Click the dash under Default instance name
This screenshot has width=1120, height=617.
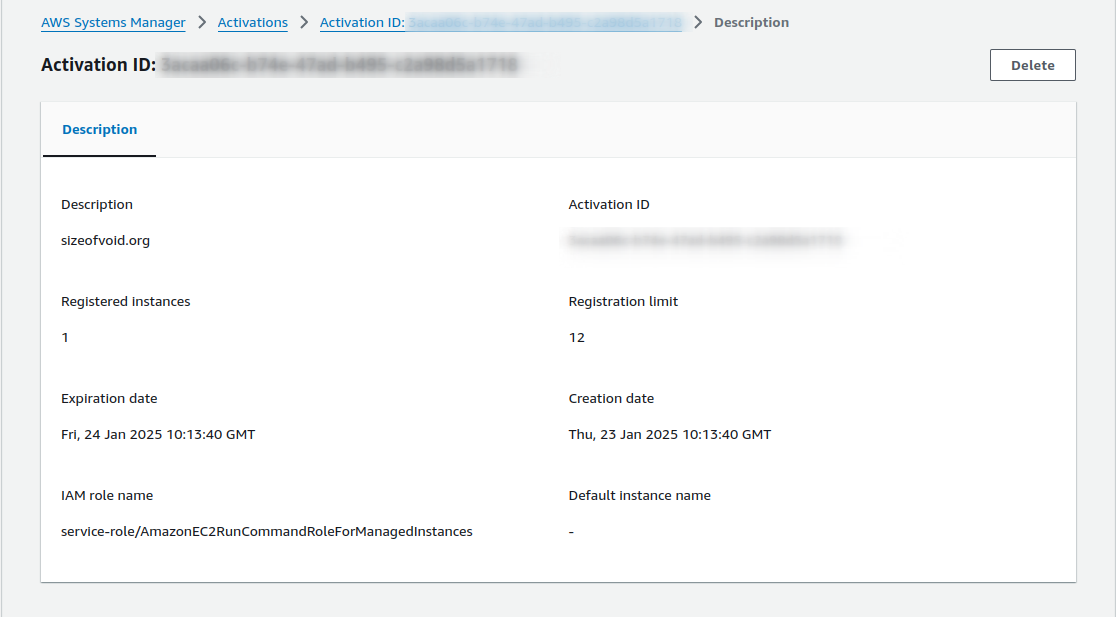point(571,531)
